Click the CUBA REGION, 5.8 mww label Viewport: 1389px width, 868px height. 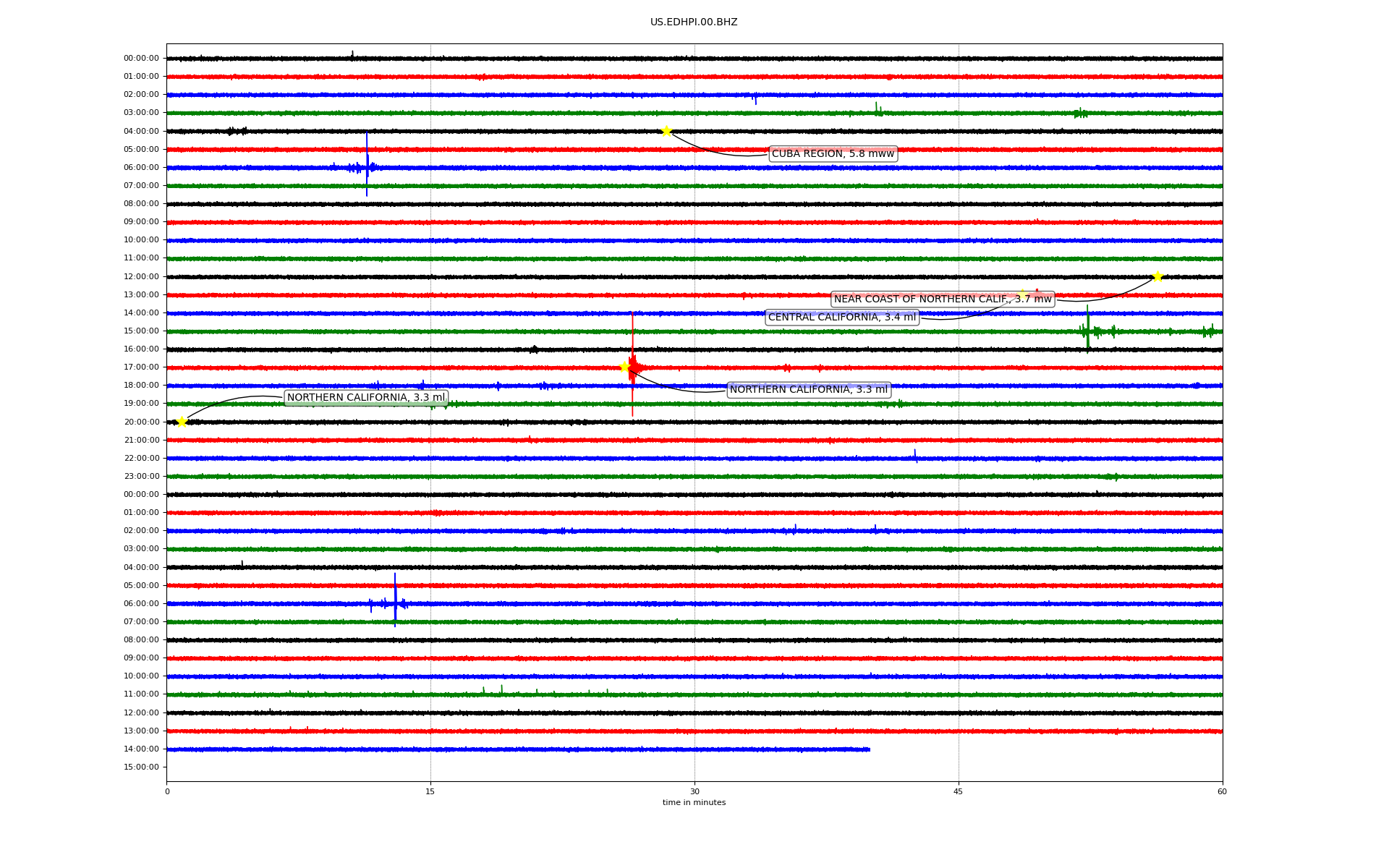833,153
